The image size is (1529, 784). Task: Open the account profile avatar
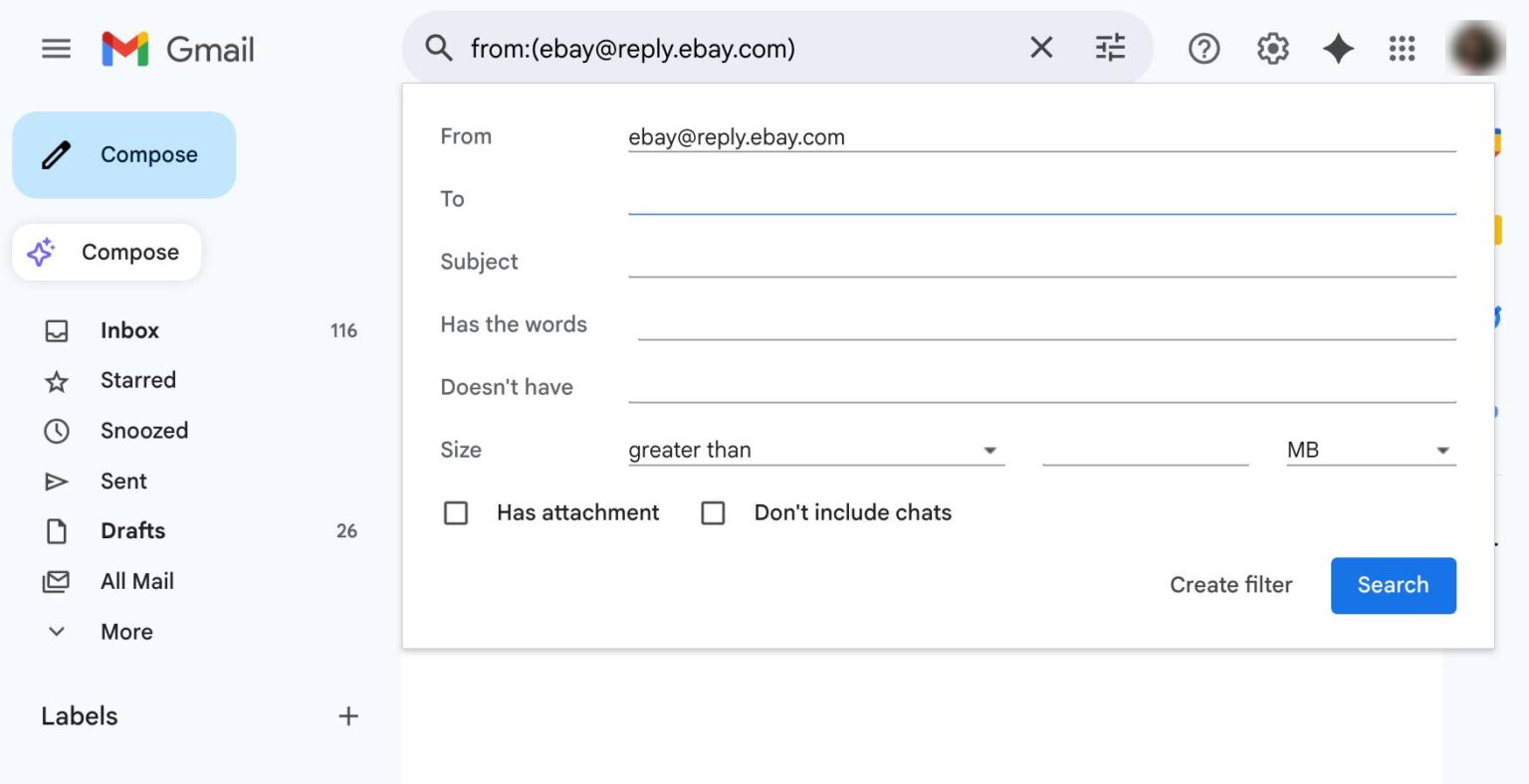[1474, 48]
